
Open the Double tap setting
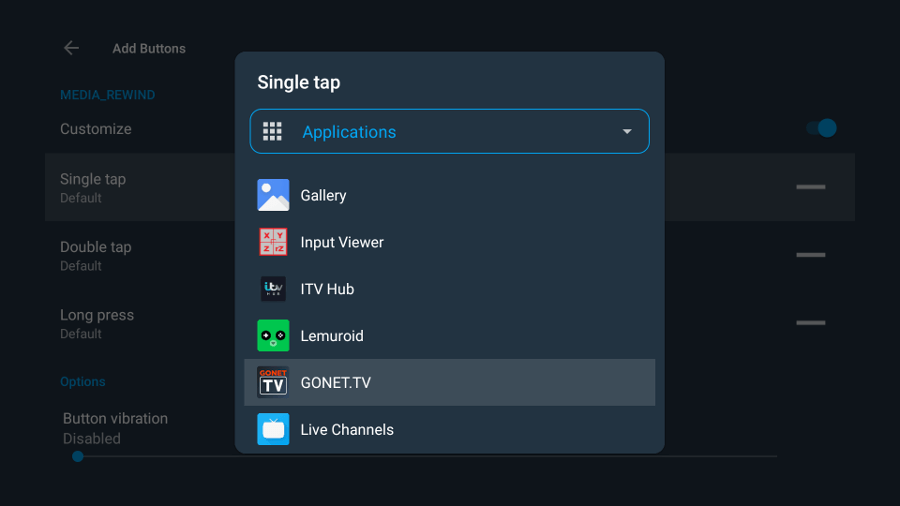coord(96,254)
